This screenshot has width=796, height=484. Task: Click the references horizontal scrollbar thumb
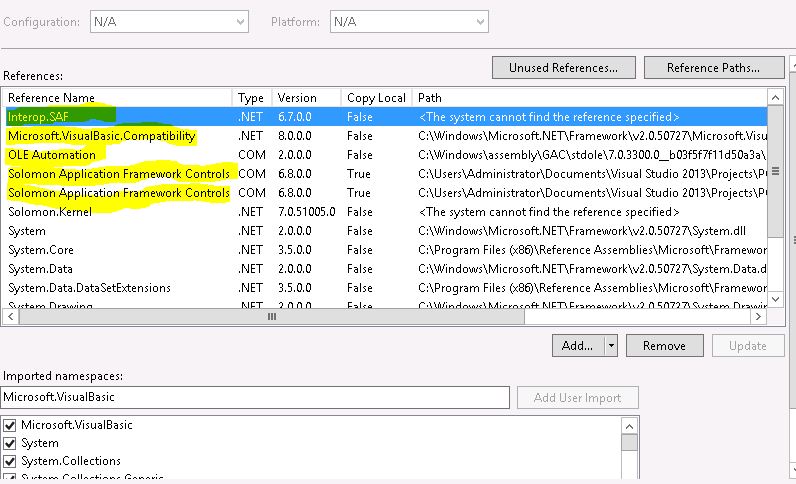[x=272, y=317]
